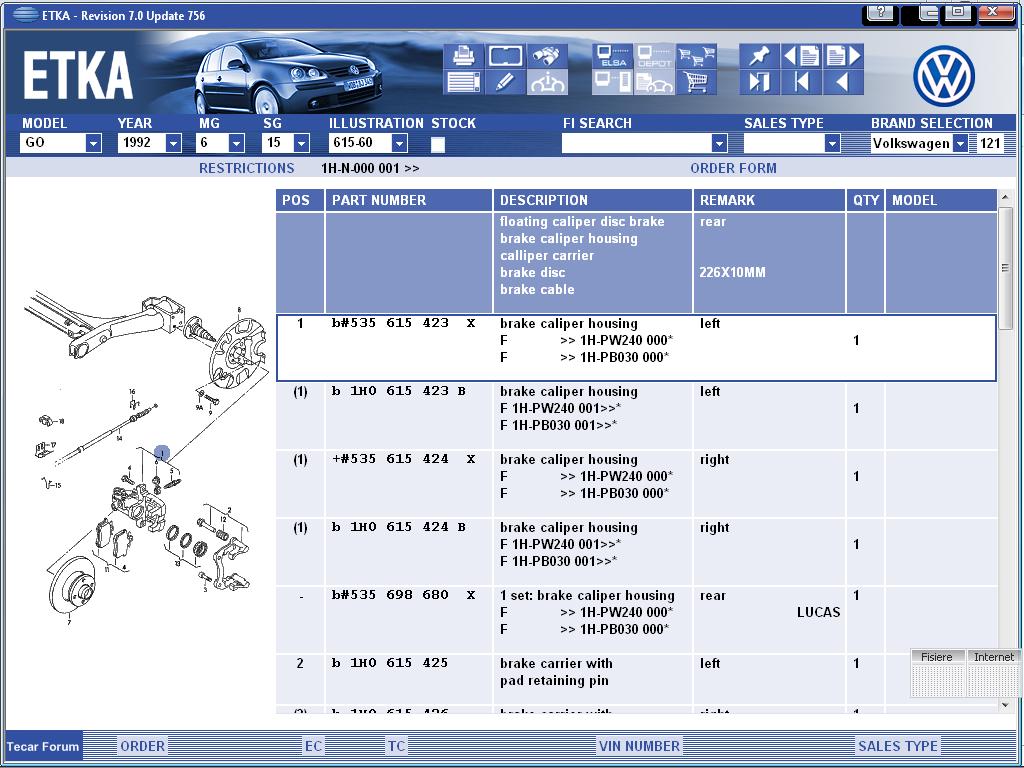Click the POS column header
The width and height of the screenshot is (1024, 768).
pyautogui.click(x=300, y=200)
